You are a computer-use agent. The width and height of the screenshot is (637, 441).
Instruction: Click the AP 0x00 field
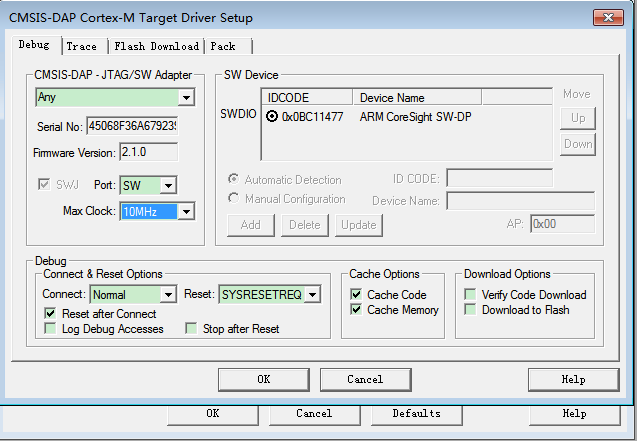pyautogui.click(x=562, y=224)
